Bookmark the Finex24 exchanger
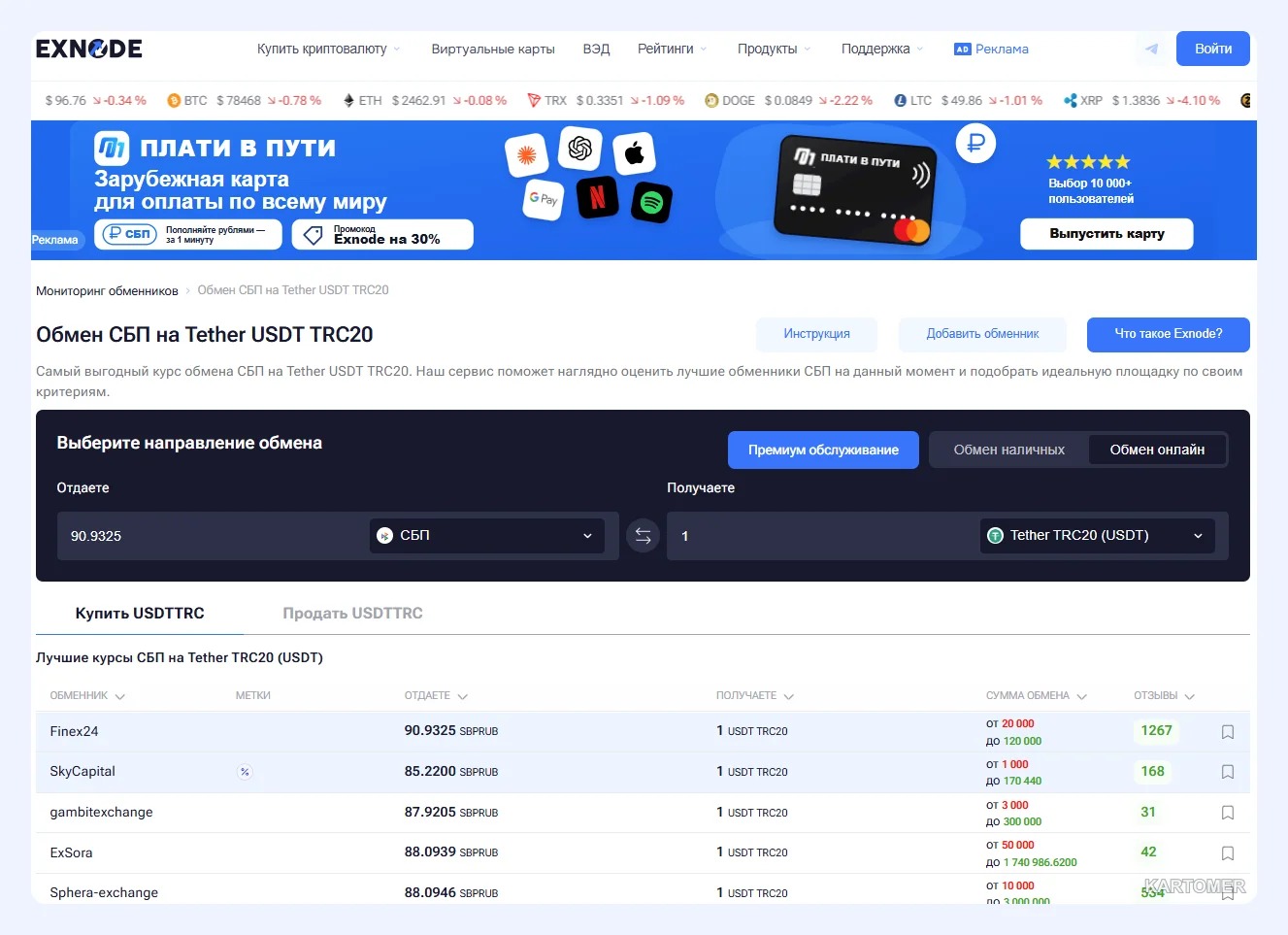1288x935 pixels. (x=1228, y=732)
